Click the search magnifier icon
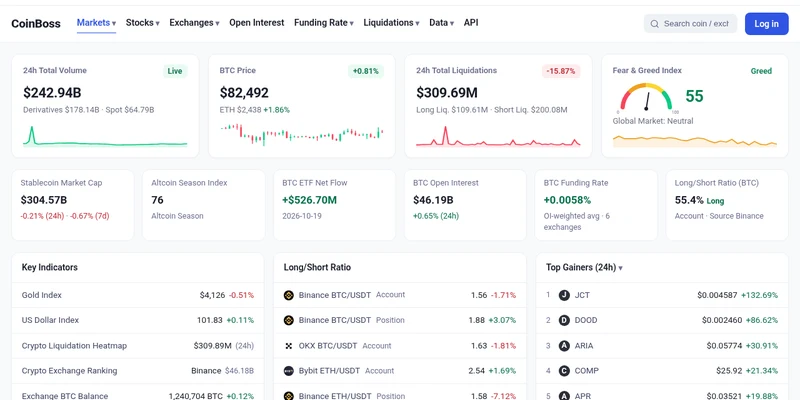The image size is (800, 400). click(655, 24)
